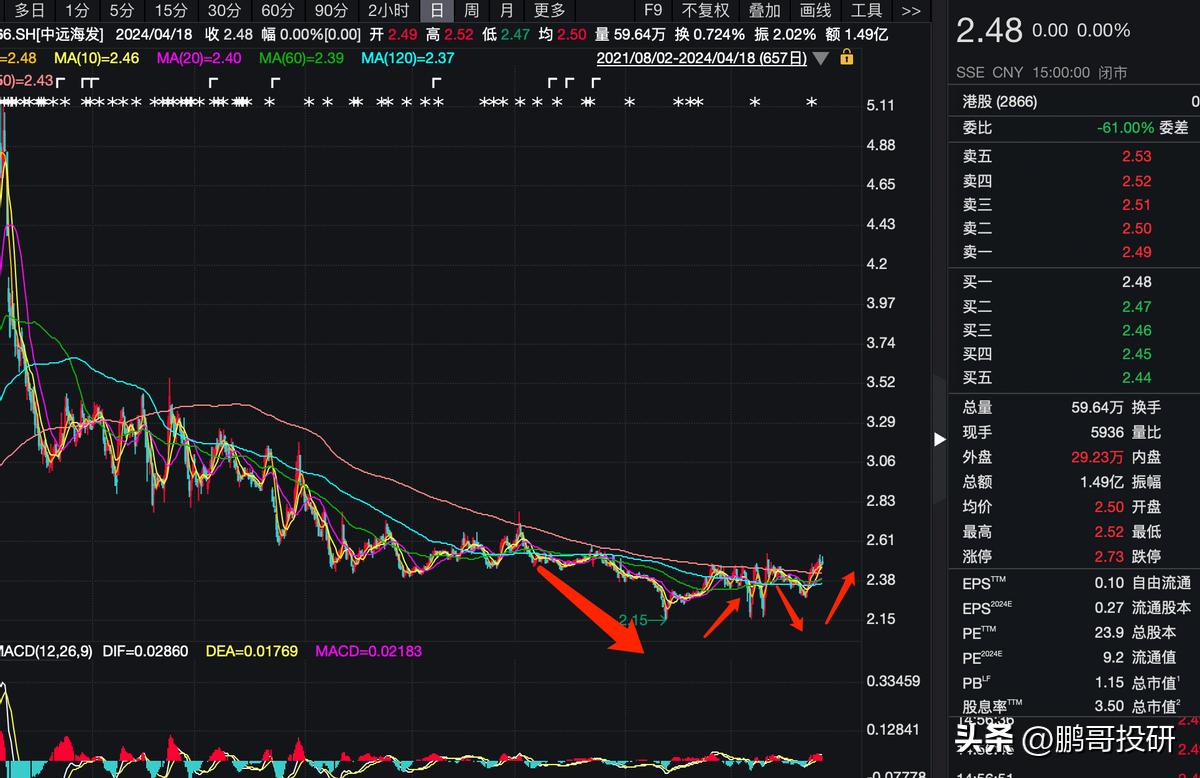
Task: Select the 多日 multi-day view tab
Action: tap(29, 11)
